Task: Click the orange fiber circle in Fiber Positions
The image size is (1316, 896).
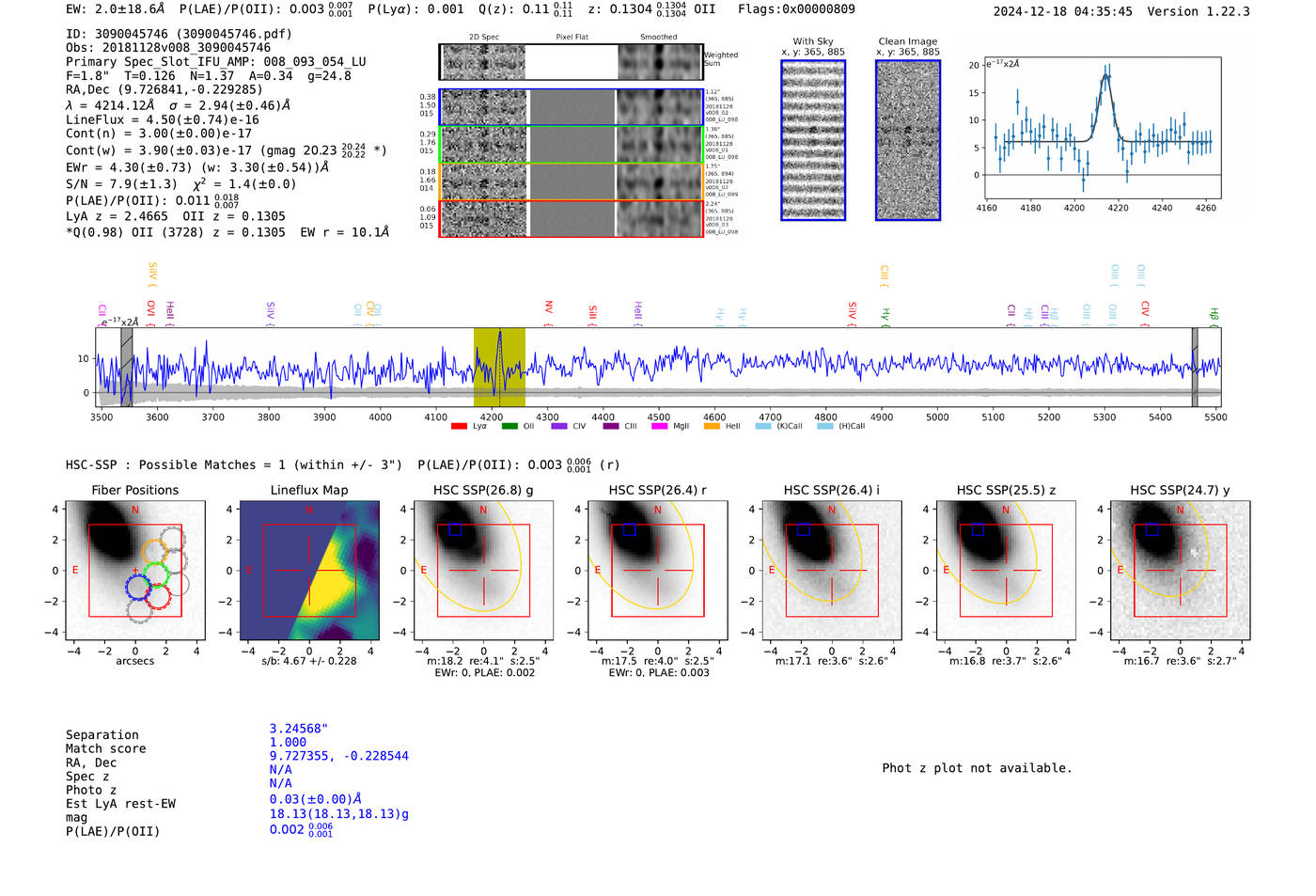Action: pos(154,553)
